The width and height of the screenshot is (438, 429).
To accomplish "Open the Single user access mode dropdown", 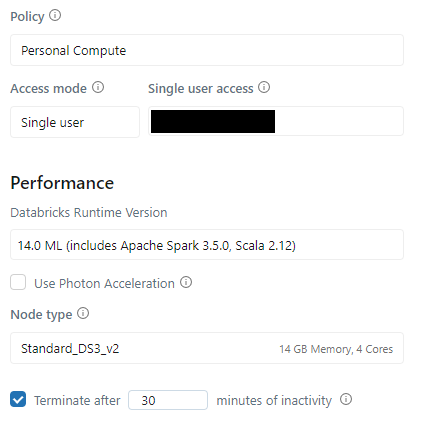I will click(x=75, y=122).
